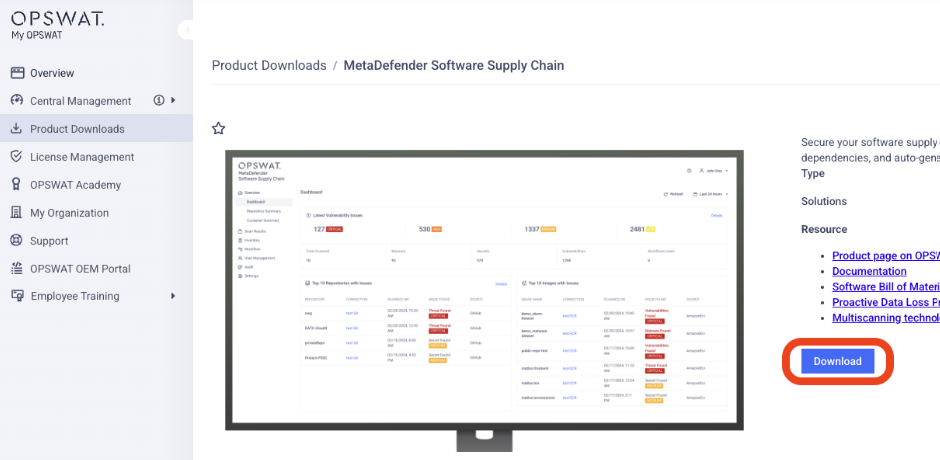Viewport: 940px width, 460px height.
Task: Click the My Organization building icon
Action: coord(17,212)
